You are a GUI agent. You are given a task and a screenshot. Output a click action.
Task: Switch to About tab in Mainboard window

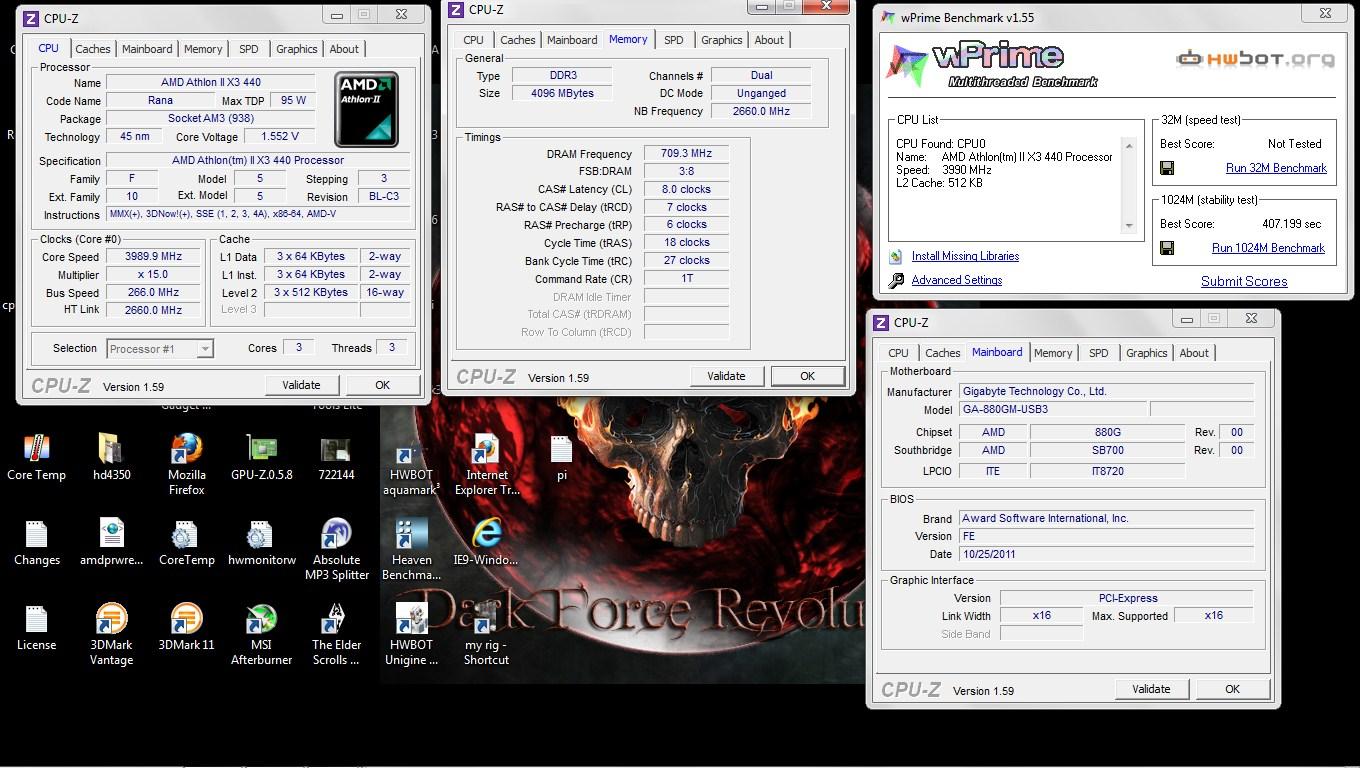1194,353
